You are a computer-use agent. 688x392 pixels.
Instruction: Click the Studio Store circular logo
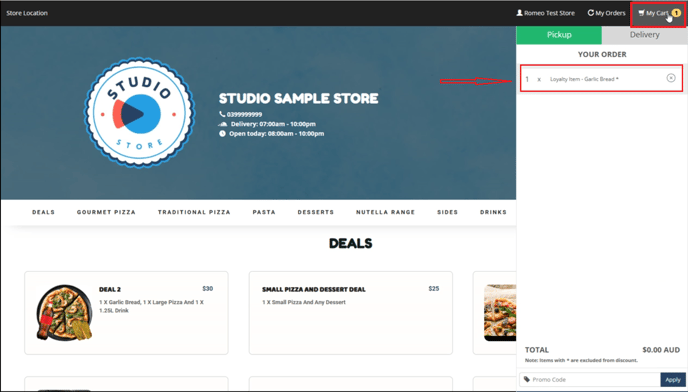[x=140, y=113]
